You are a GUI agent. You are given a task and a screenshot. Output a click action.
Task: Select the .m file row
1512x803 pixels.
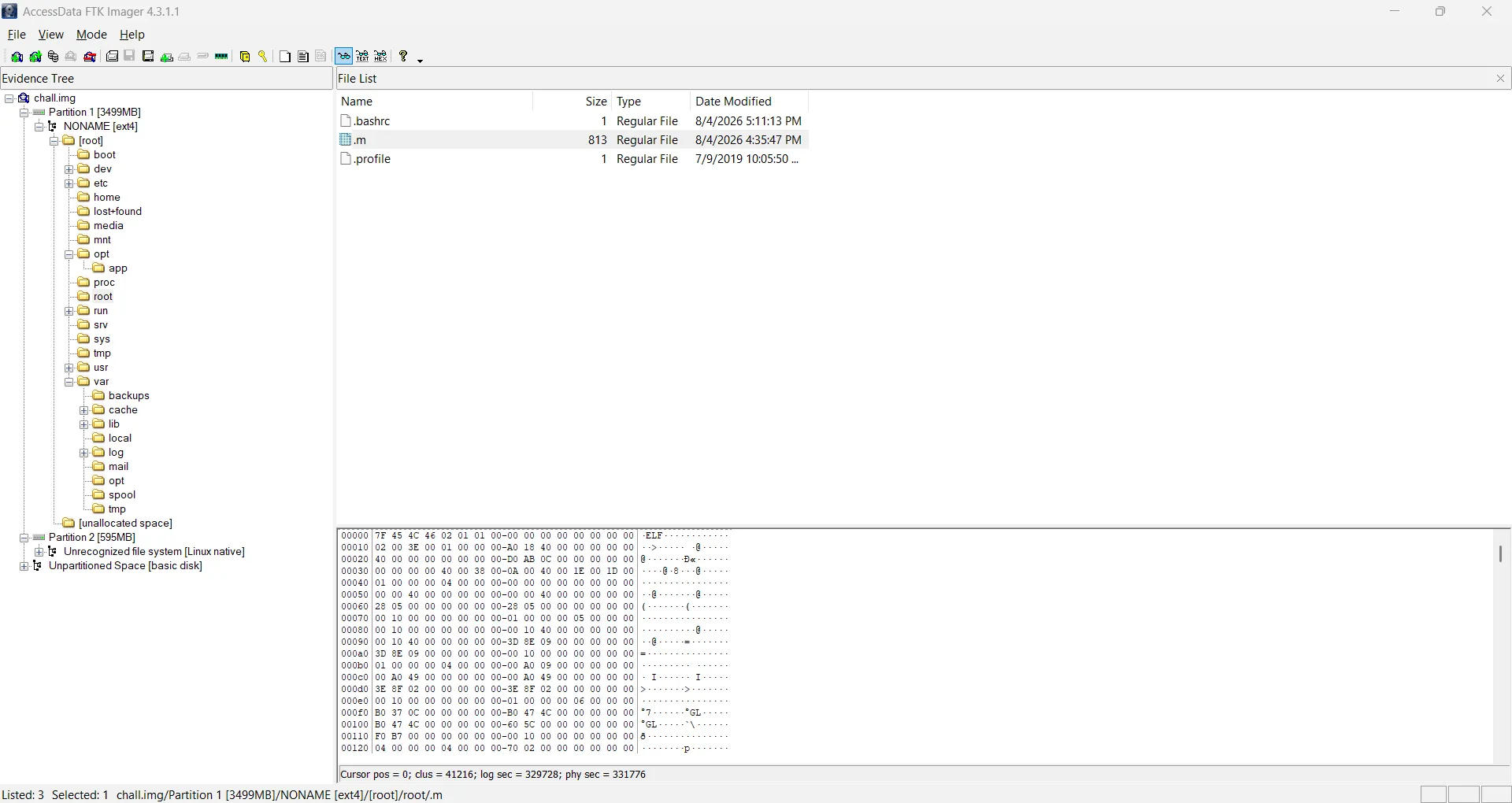pyautogui.click(x=573, y=140)
